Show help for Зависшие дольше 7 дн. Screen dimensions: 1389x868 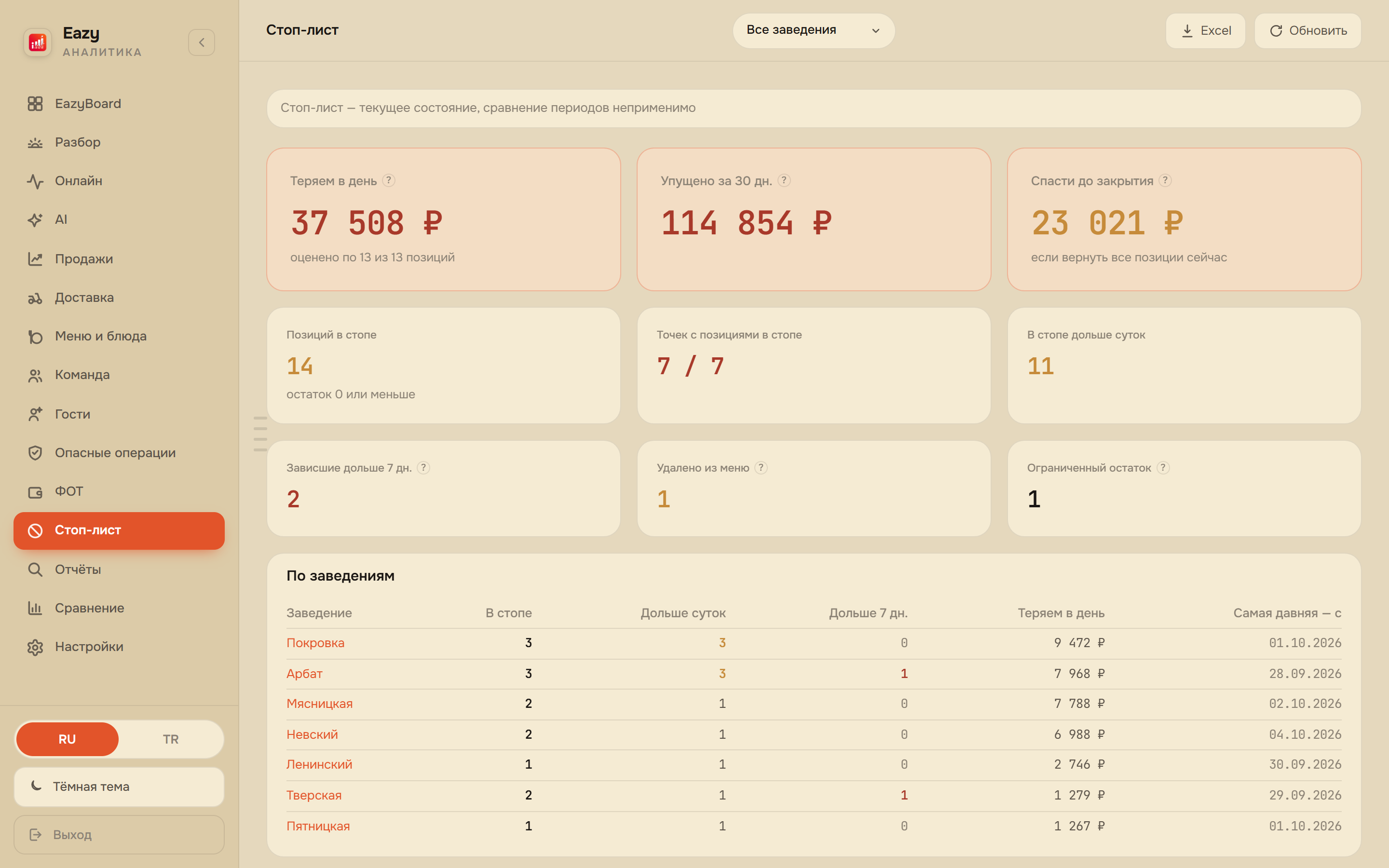[423, 467]
